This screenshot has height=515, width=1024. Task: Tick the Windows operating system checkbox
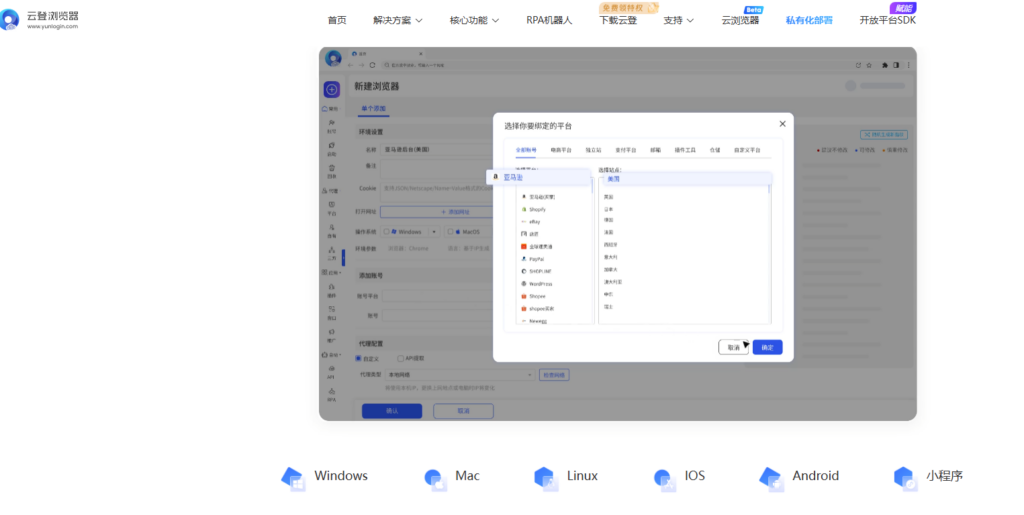coord(386,231)
